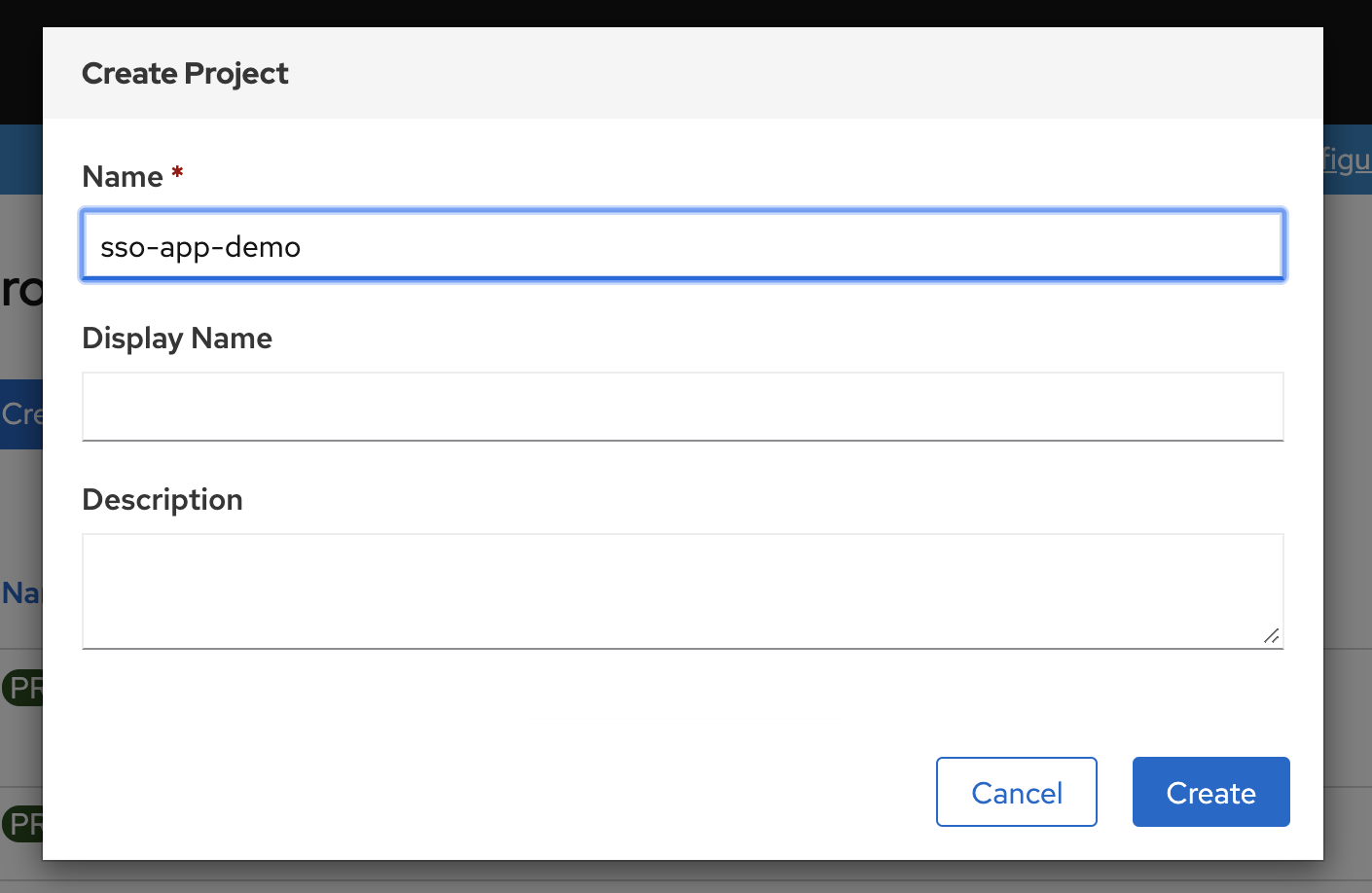The height and width of the screenshot is (893, 1372).
Task: Click the Create Project dialog title
Action: coord(185,74)
